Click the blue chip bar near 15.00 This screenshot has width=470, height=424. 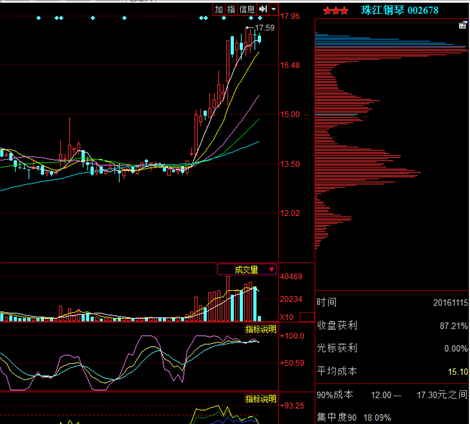coord(336,114)
